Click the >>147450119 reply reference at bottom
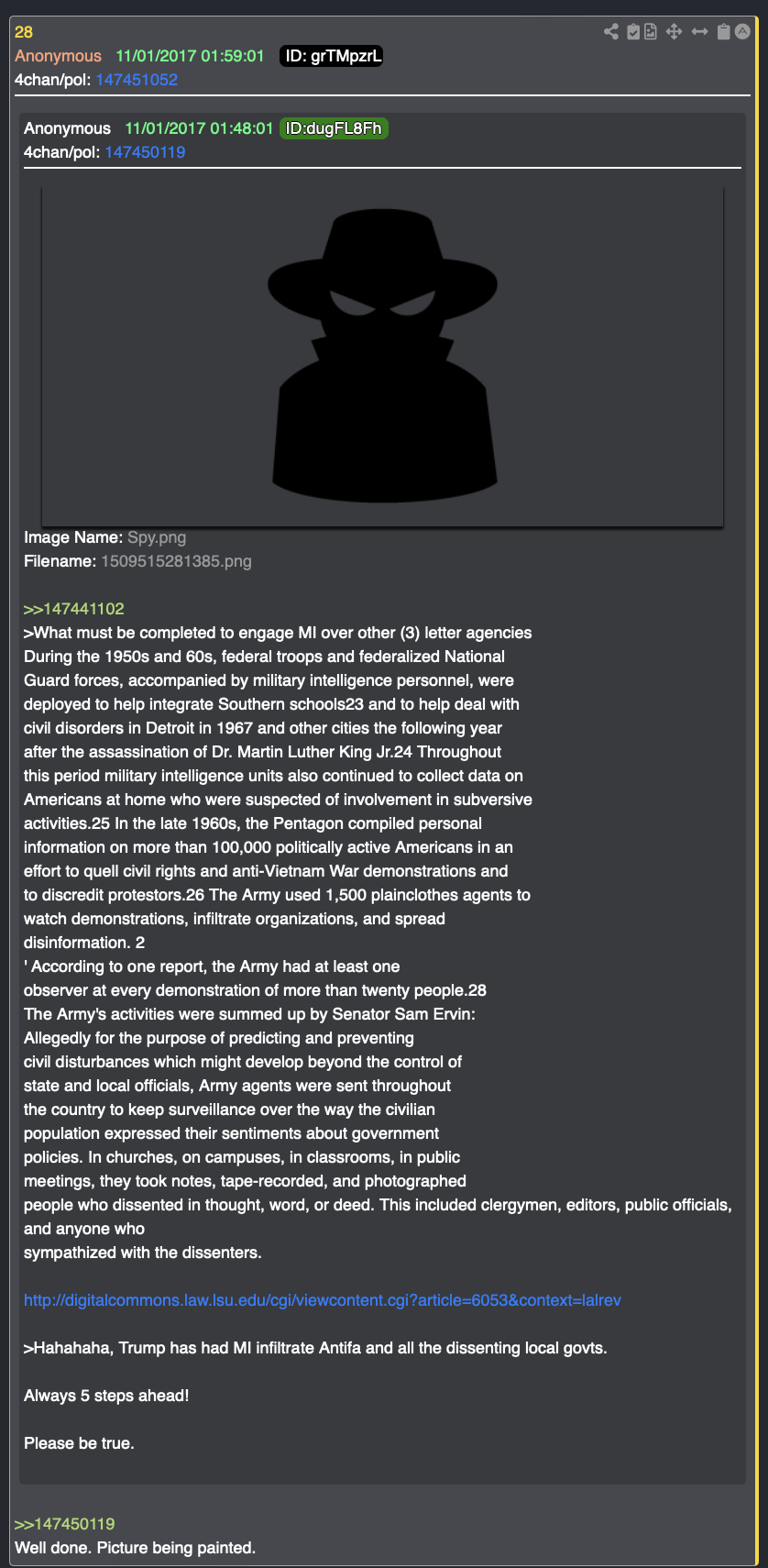The width and height of the screenshot is (768, 1568). 65,1524
